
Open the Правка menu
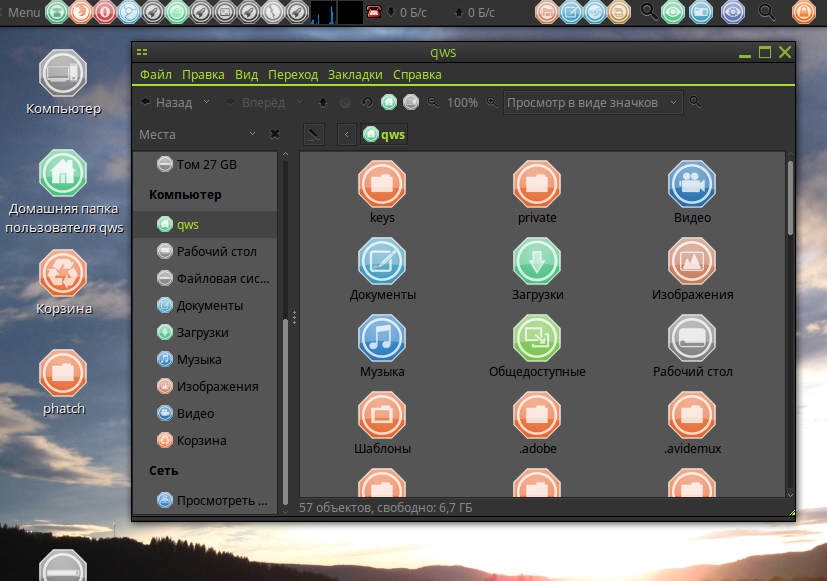pos(203,75)
